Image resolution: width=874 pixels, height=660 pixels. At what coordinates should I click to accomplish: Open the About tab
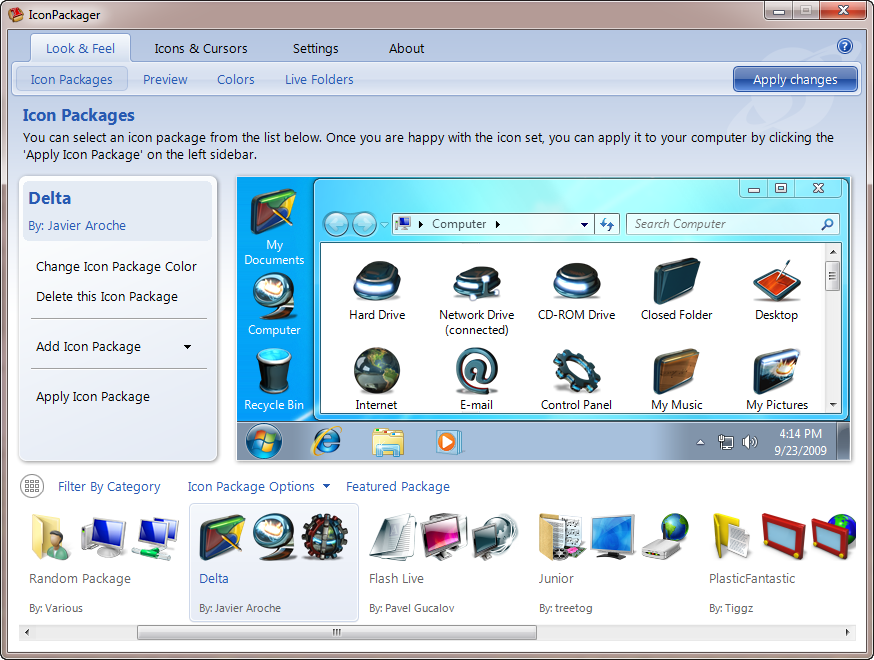click(x=406, y=48)
